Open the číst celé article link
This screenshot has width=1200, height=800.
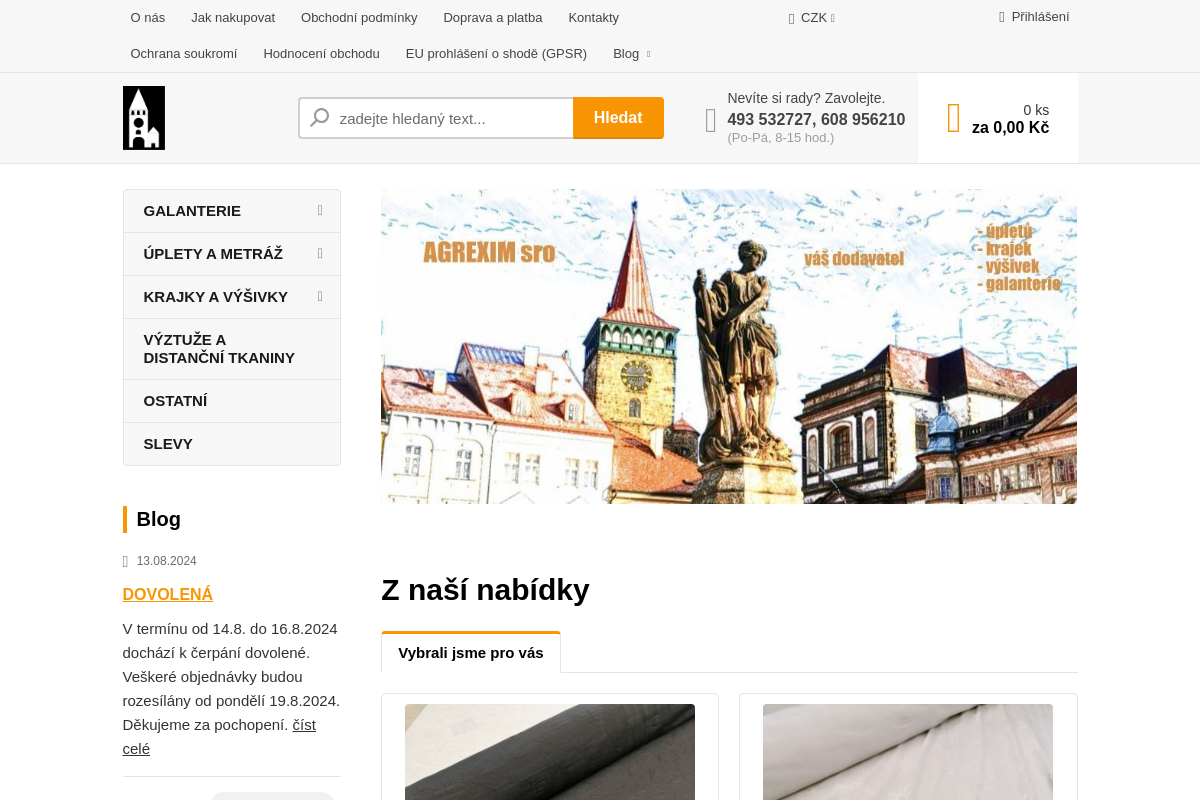(x=304, y=724)
